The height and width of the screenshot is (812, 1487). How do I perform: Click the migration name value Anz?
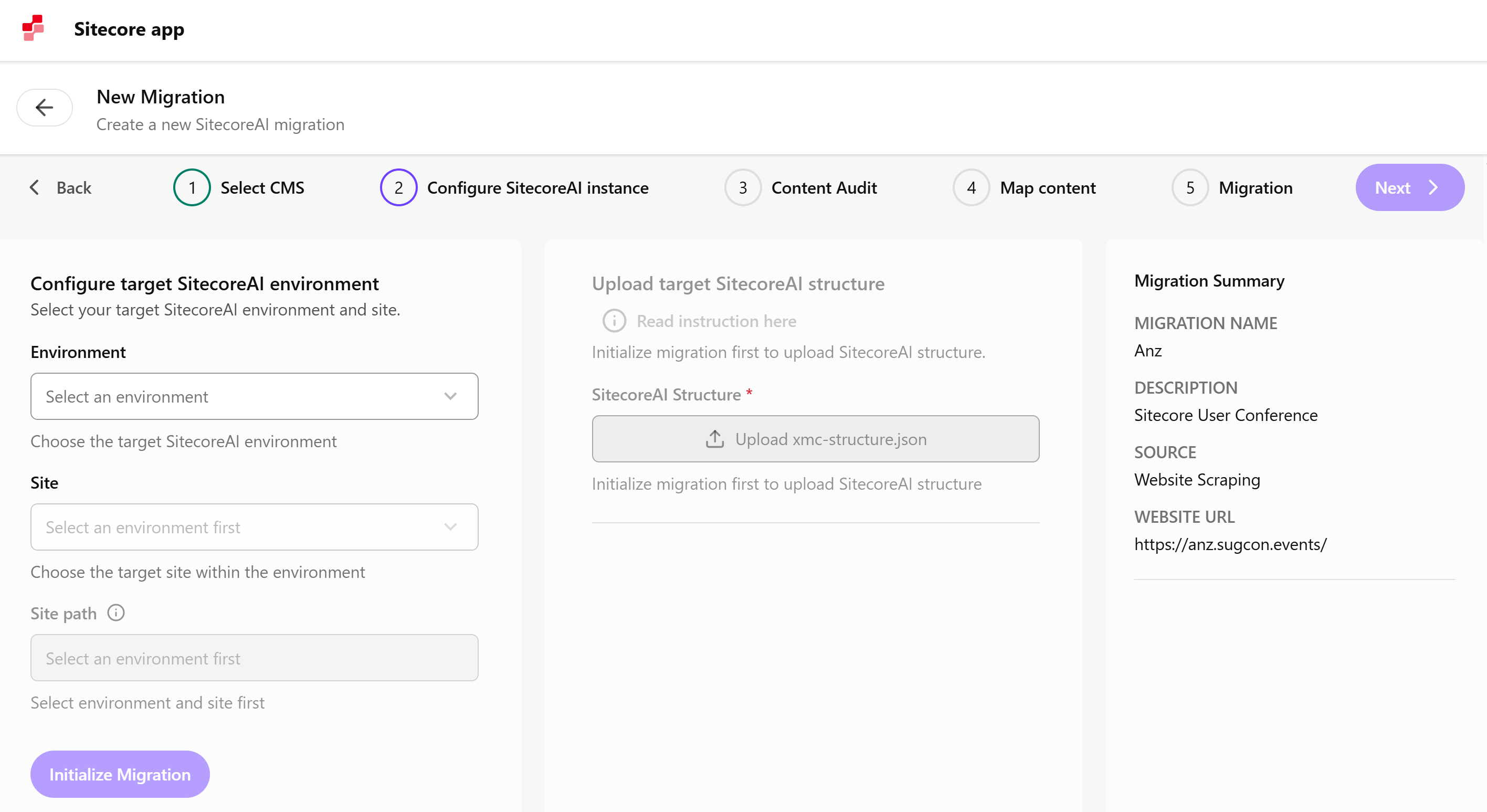pyautogui.click(x=1147, y=350)
